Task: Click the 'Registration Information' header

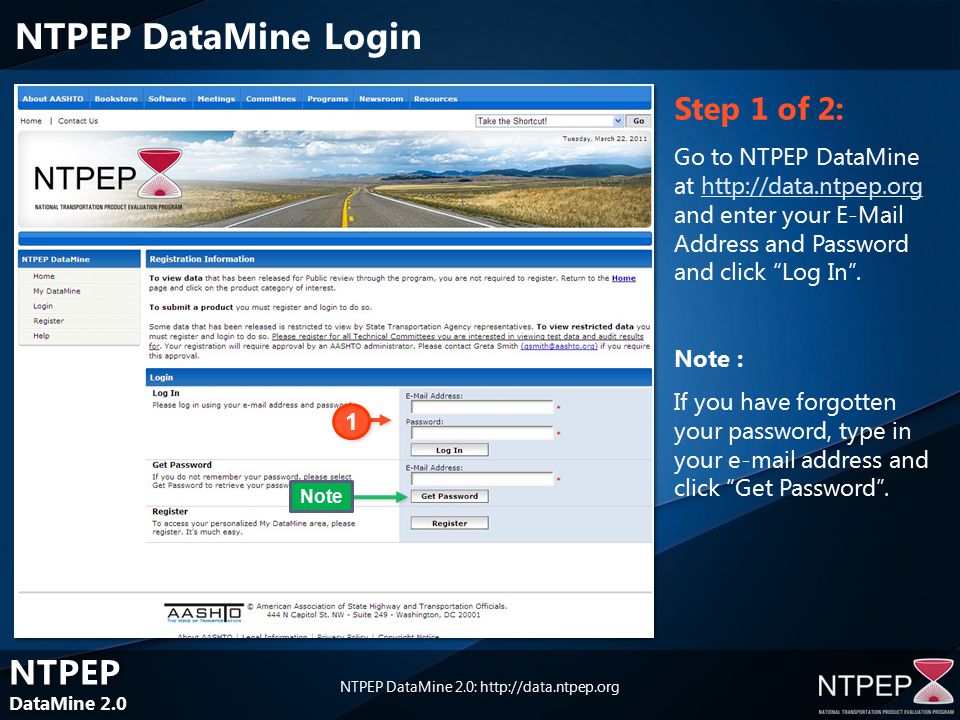Action: click(x=202, y=259)
